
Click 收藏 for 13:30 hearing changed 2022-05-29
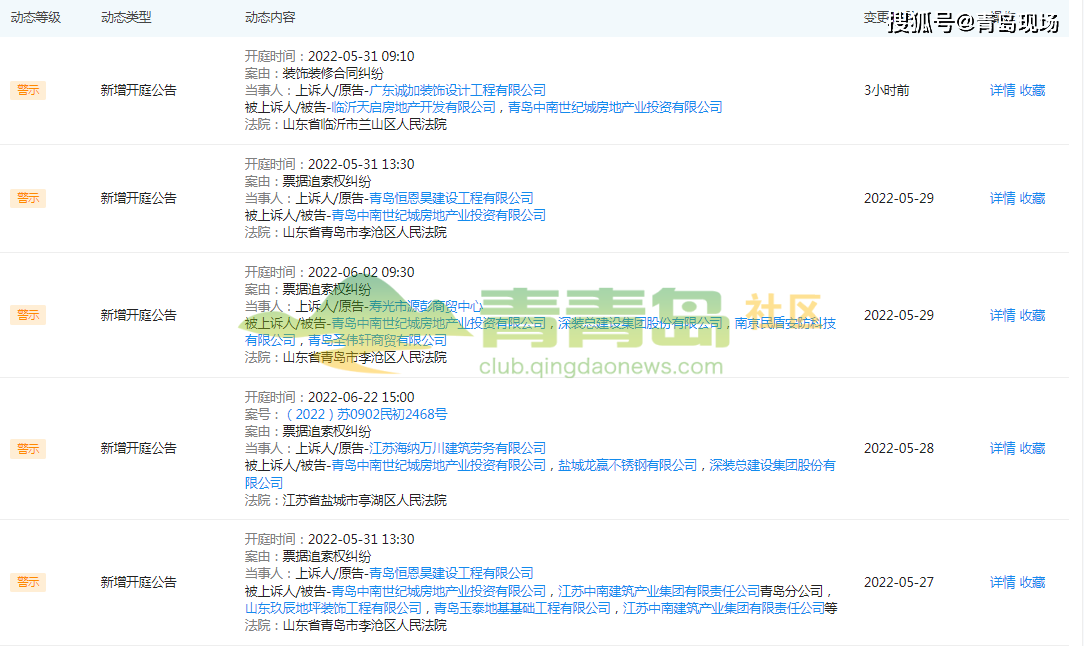coord(1032,198)
